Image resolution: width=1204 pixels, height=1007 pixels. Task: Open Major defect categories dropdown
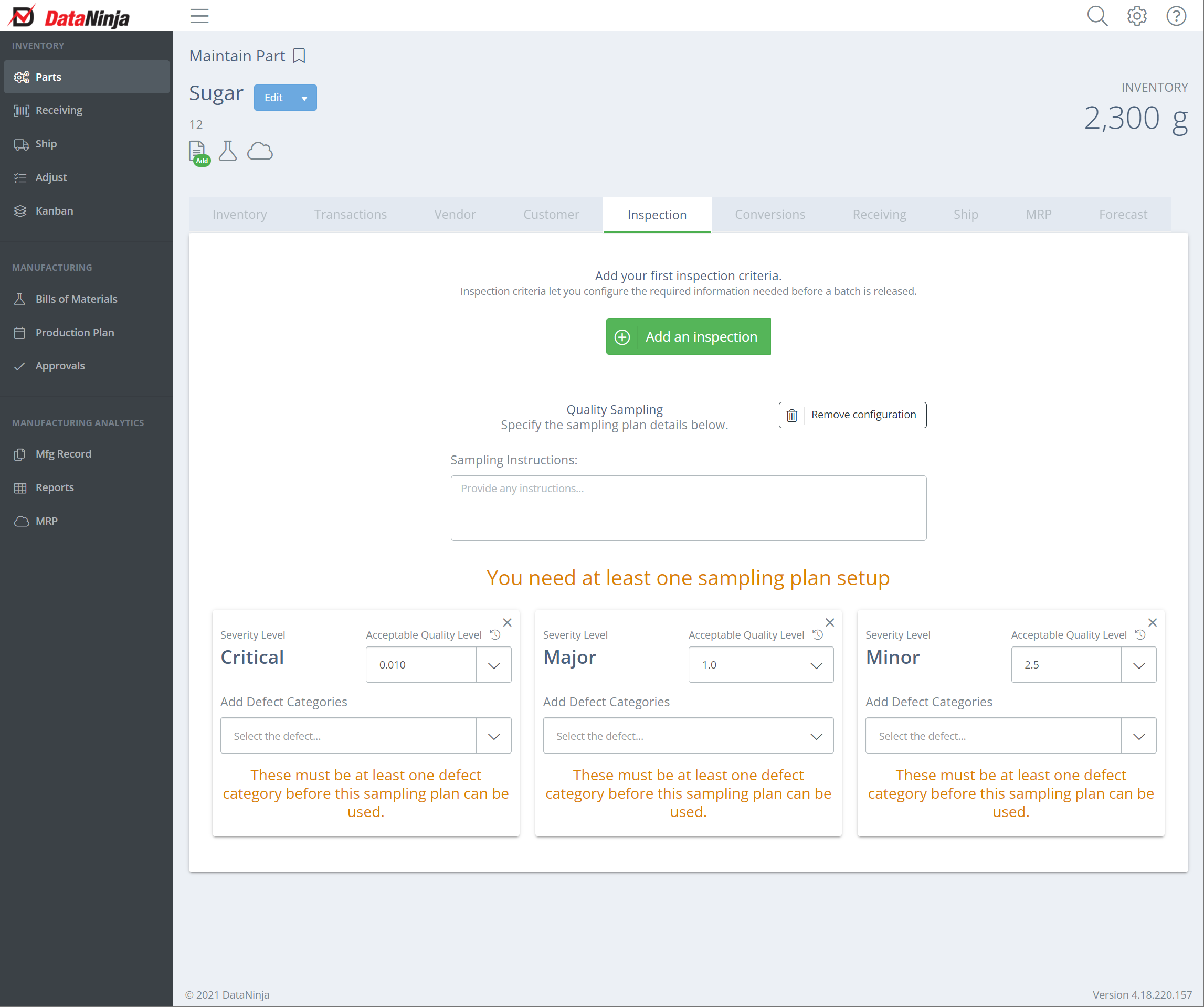(816, 736)
